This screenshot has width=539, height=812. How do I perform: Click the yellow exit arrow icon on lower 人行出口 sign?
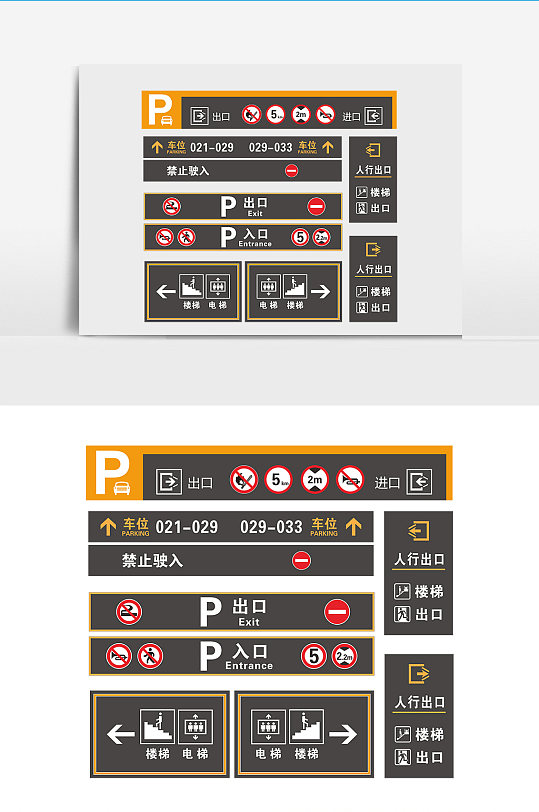tap(419, 674)
